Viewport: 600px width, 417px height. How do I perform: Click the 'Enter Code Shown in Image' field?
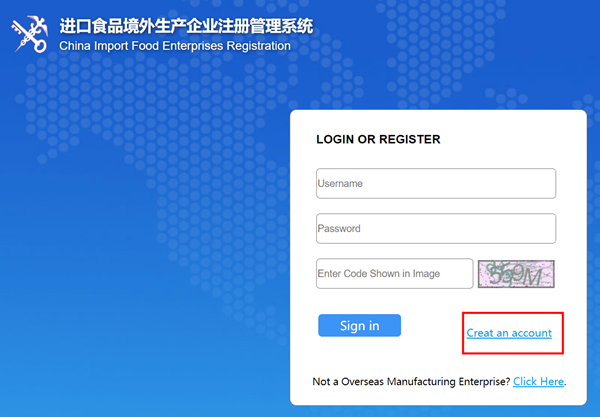394,274
